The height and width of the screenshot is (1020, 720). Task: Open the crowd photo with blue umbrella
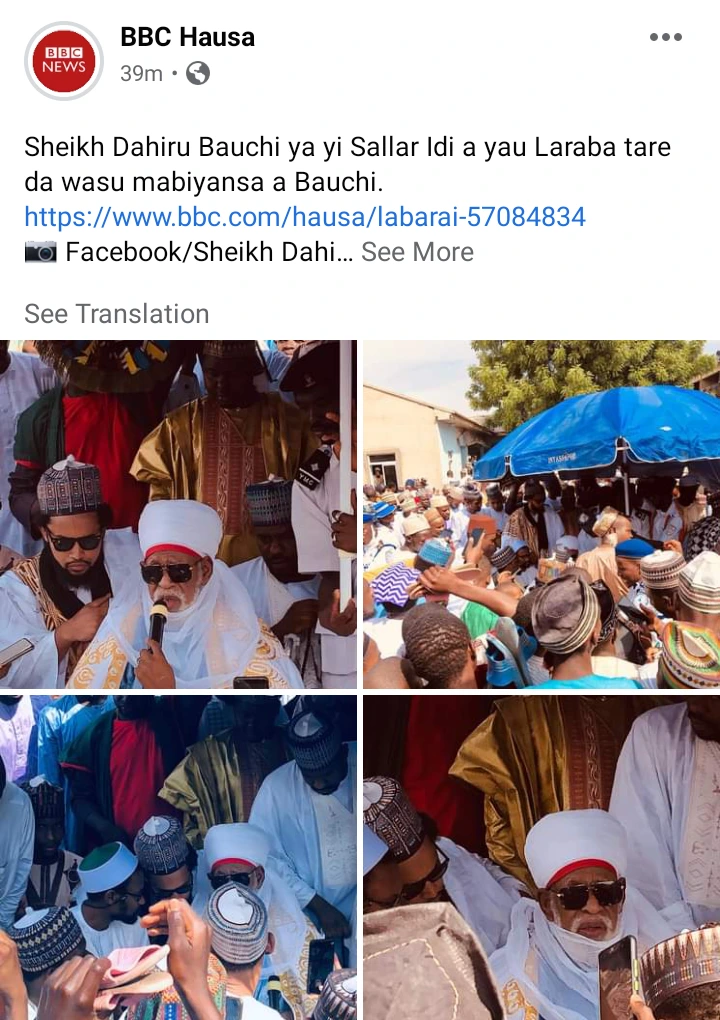(x=541, y=514)
